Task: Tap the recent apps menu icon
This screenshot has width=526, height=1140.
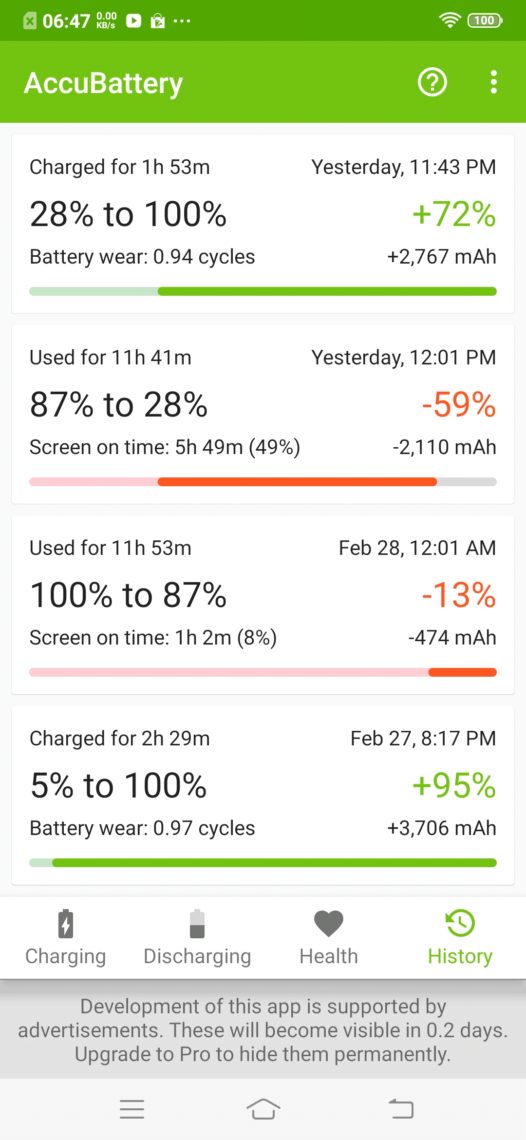Action: tap(132, 1109)
